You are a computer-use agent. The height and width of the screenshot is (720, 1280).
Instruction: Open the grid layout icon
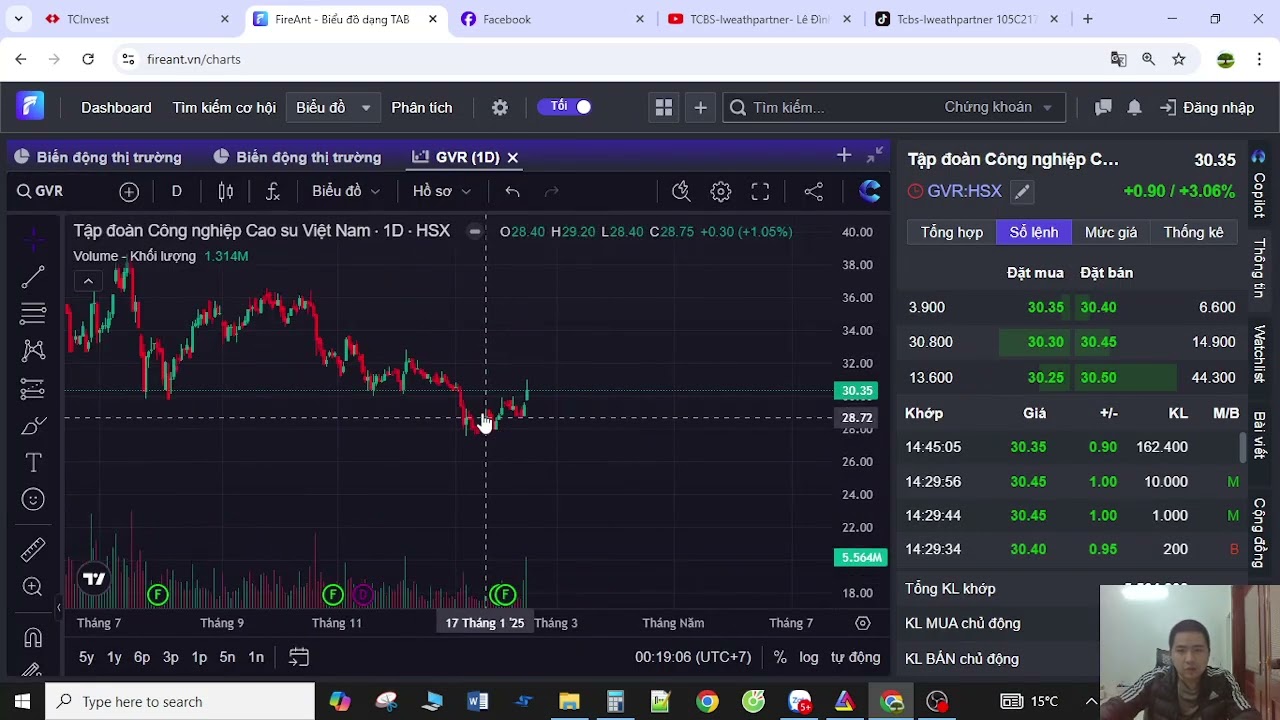663,107
